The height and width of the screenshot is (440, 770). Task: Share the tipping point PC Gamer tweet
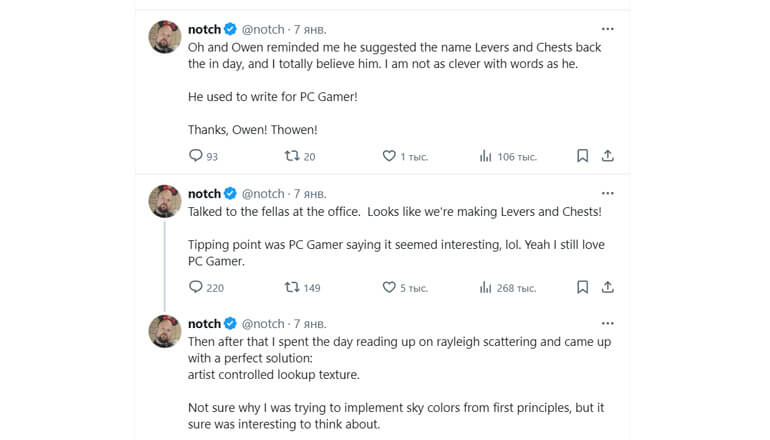click(x=607, y=287)
